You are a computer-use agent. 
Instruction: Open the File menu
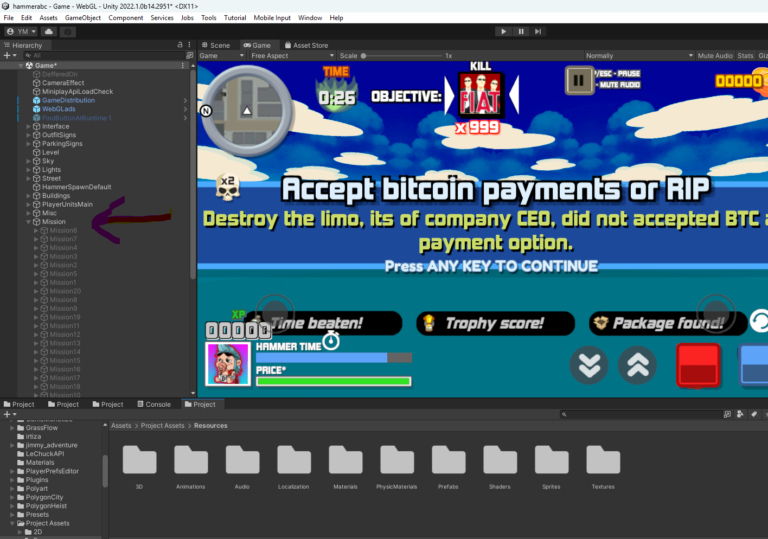(9, 18)
